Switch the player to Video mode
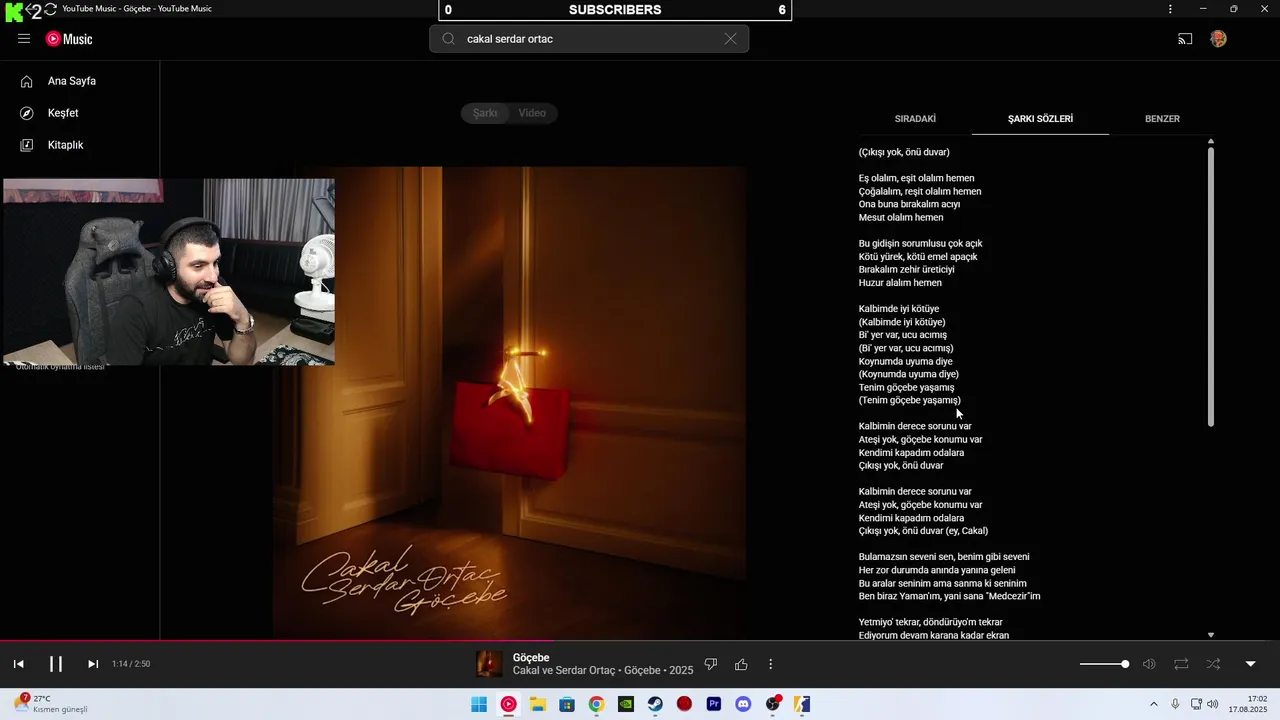Image resolution: width=1280 pixels, height=720 pixels. click(532, 113)
